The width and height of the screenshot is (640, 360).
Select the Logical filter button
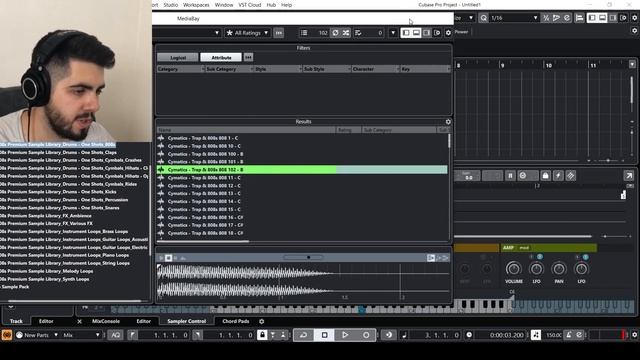click(178, 58)
